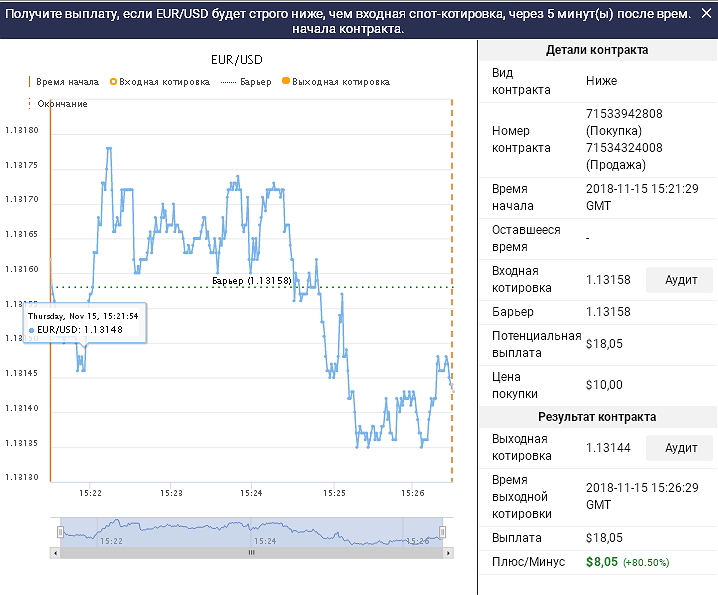The image size is (718, 595).
Task: Click the Барьер (1.13158) line label
Action: [252, 280]
